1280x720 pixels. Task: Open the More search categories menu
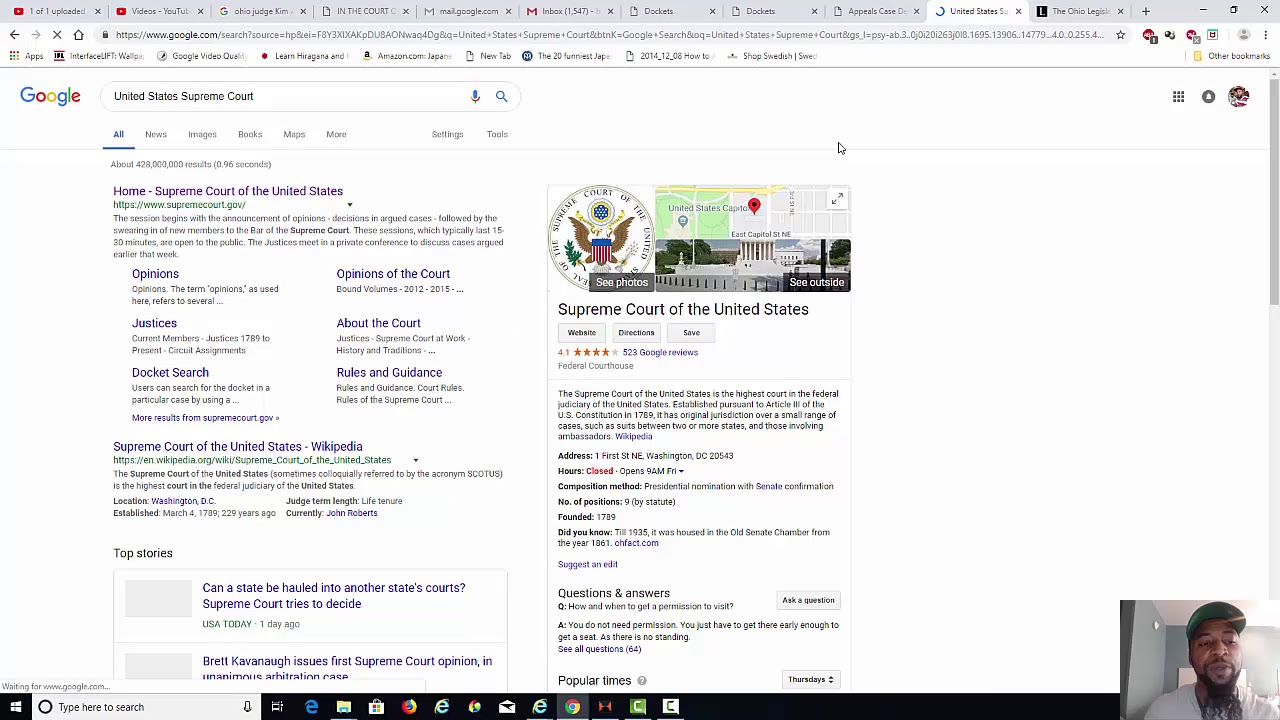[x=336, y=134]
